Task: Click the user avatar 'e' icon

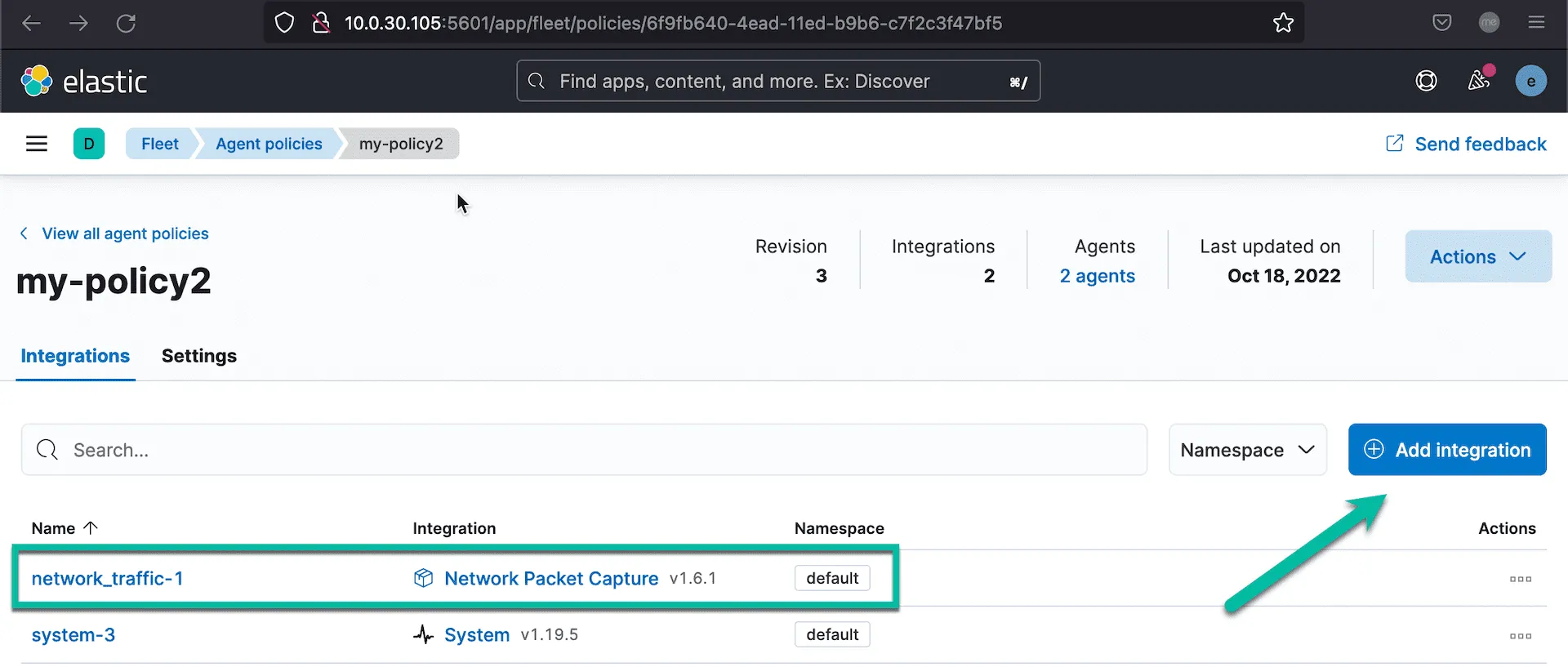Action: (x=1530, y=81)
